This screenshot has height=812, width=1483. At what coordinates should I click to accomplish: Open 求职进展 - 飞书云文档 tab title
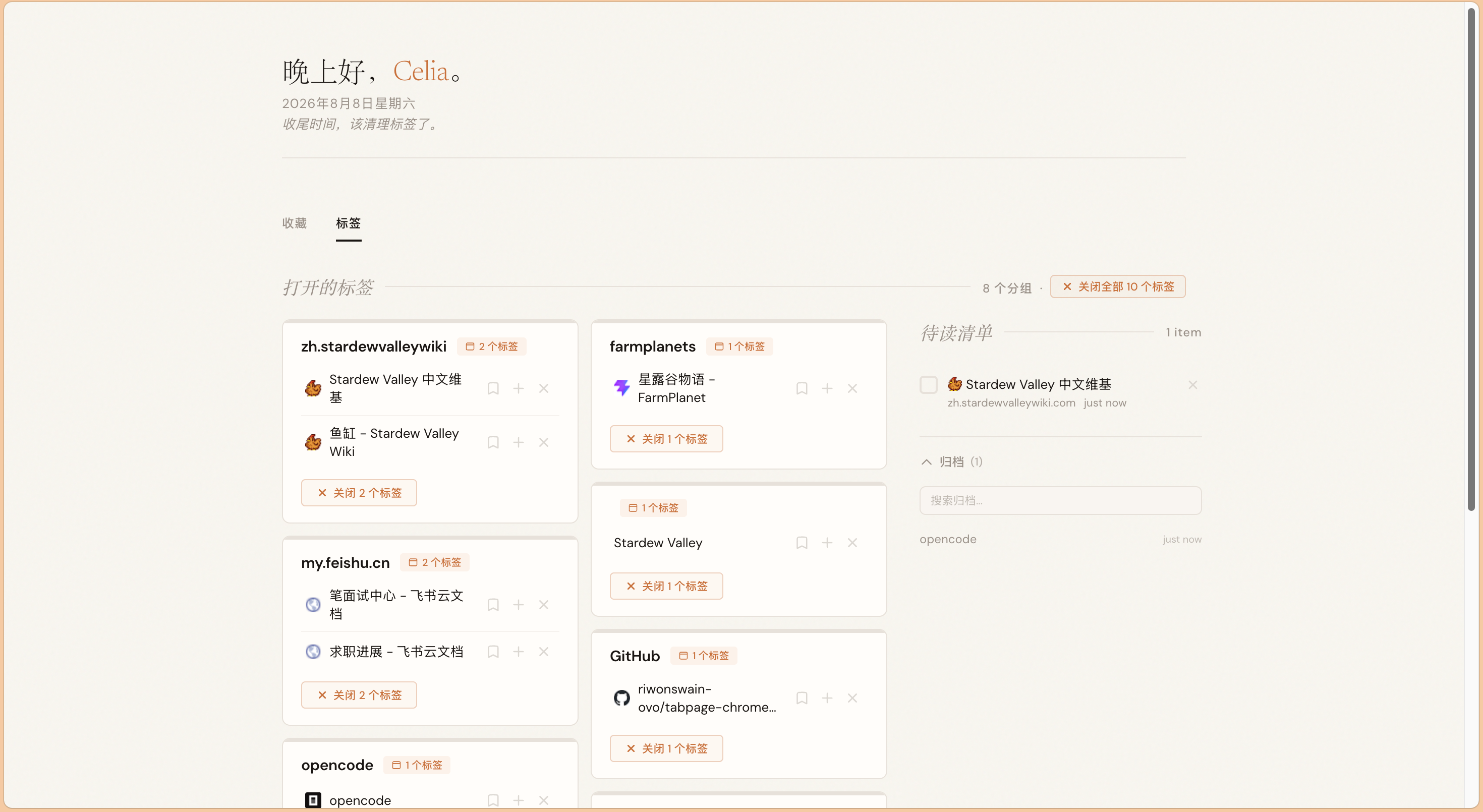point(396,652)
